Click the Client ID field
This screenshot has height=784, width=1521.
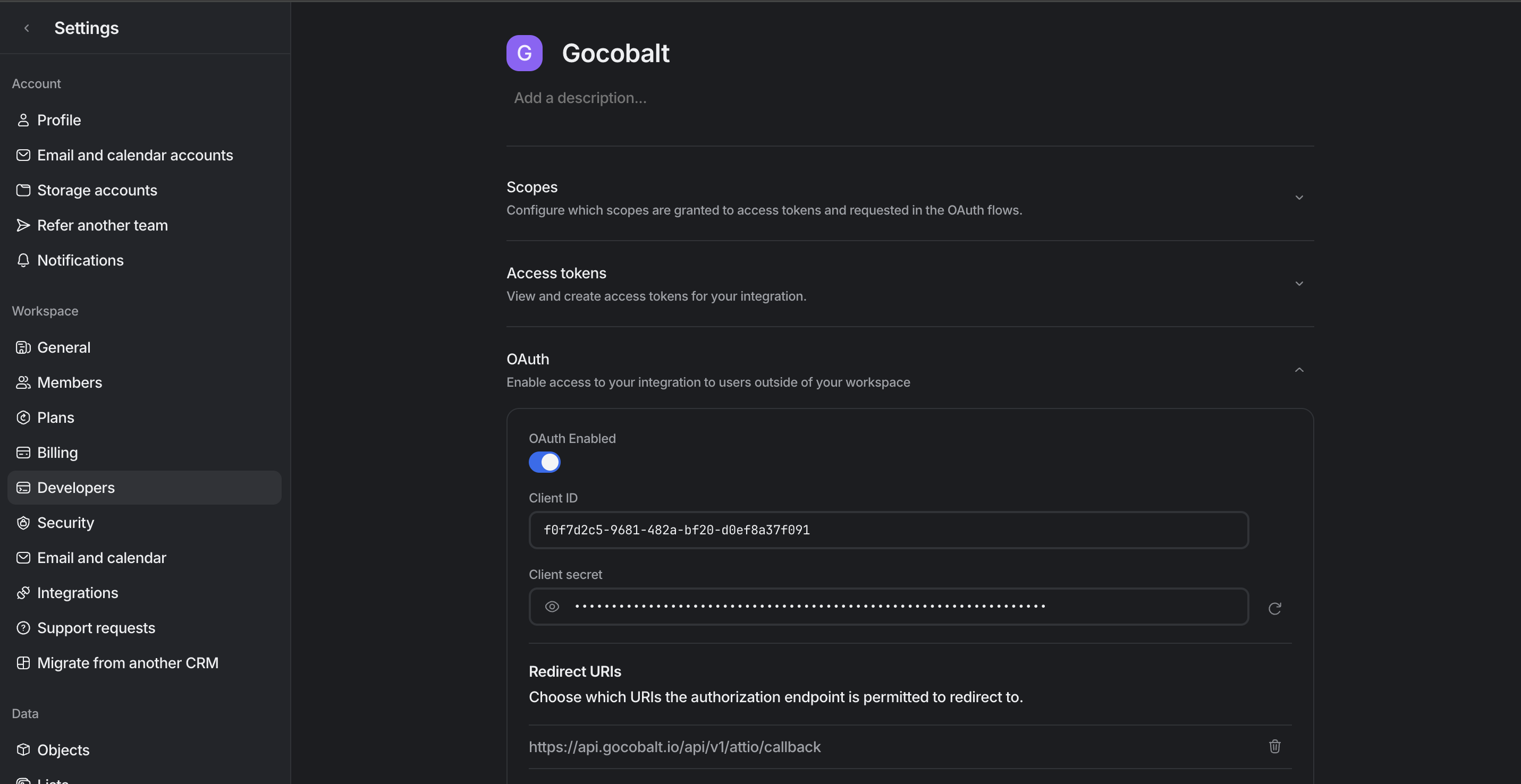(888, 530)
